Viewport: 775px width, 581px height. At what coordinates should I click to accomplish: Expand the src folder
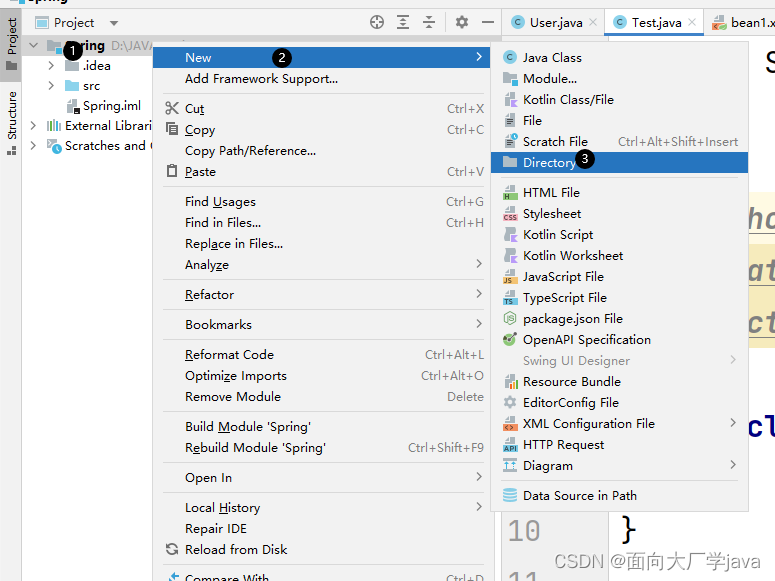[x=51, y=86]
